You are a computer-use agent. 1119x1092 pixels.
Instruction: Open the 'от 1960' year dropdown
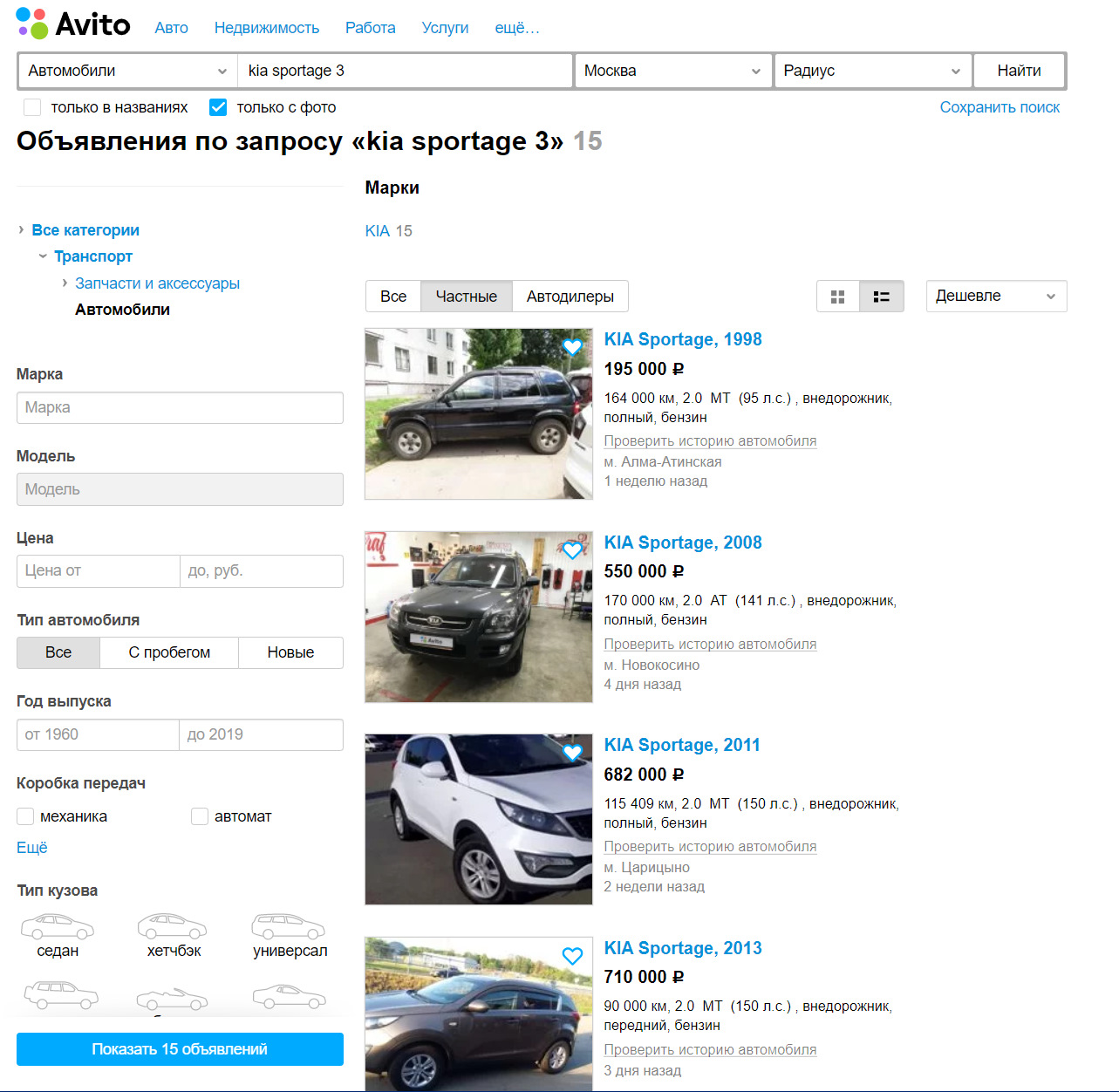pos(98,734)
